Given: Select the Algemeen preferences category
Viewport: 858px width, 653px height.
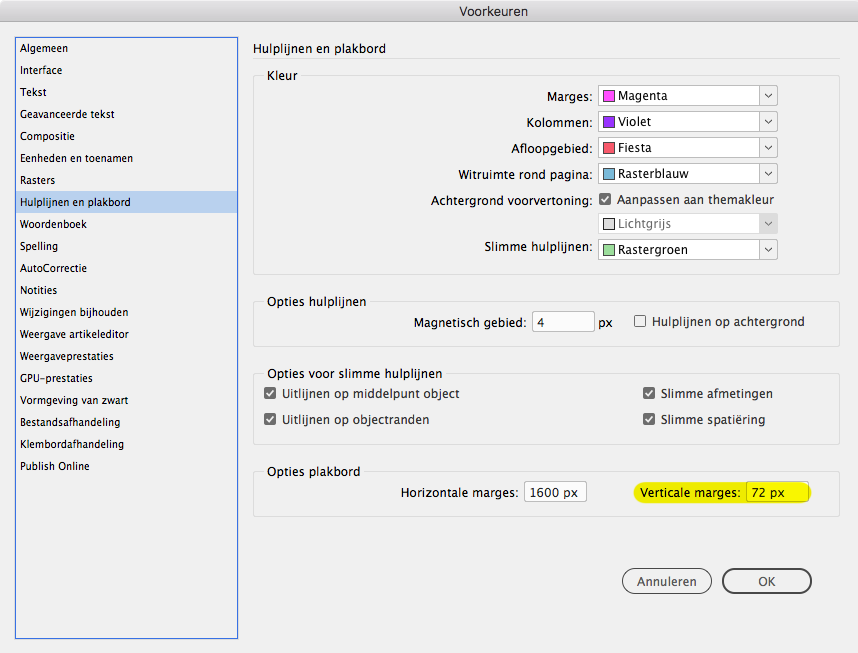Looking at the screenshot, I should (44, 48).
